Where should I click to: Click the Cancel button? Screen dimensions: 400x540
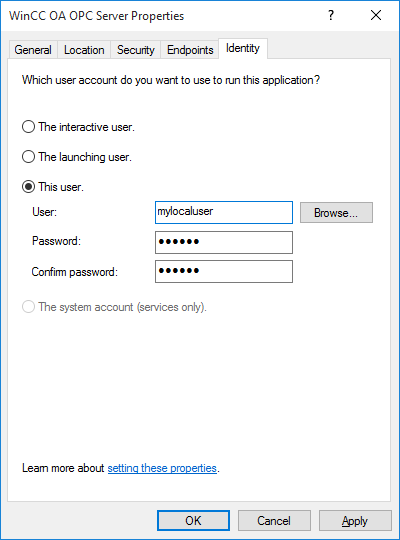(x=274, y=520)
